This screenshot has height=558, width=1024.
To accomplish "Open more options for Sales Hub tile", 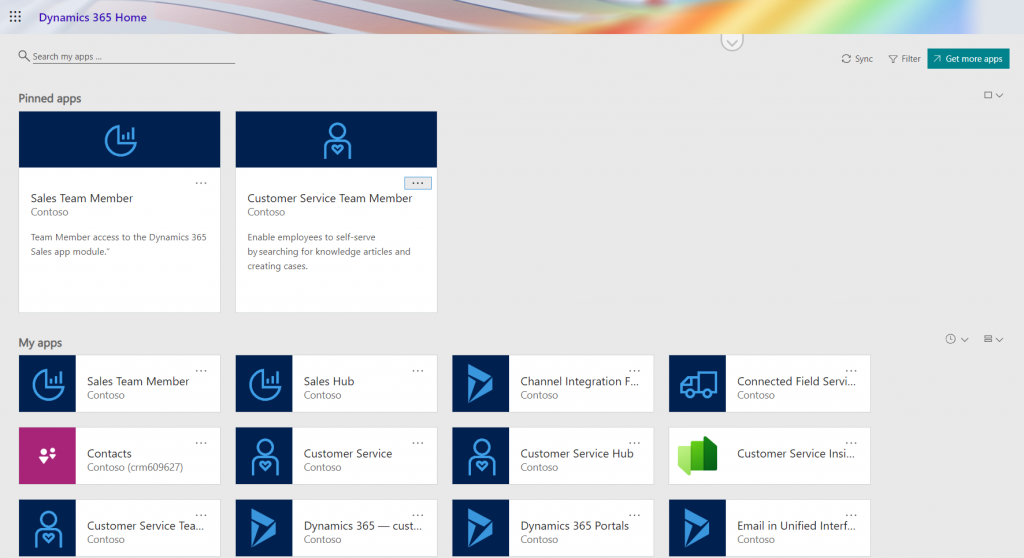I will click(418, 370).
